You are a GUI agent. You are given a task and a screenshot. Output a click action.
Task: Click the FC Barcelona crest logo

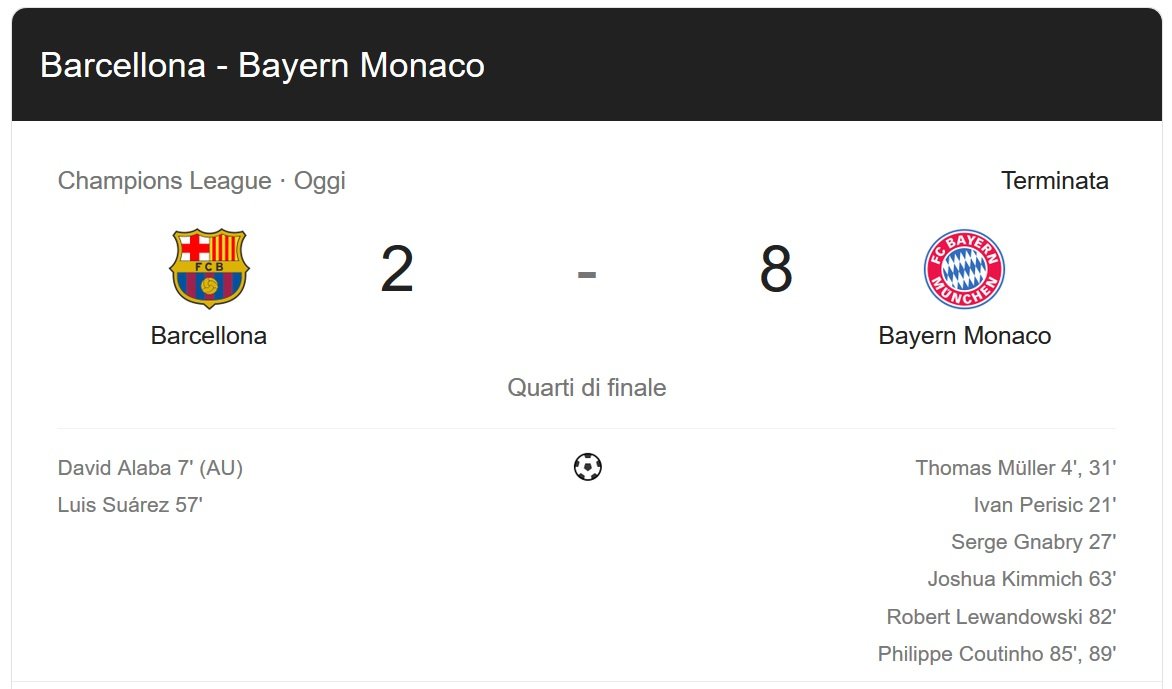(209, 268)
